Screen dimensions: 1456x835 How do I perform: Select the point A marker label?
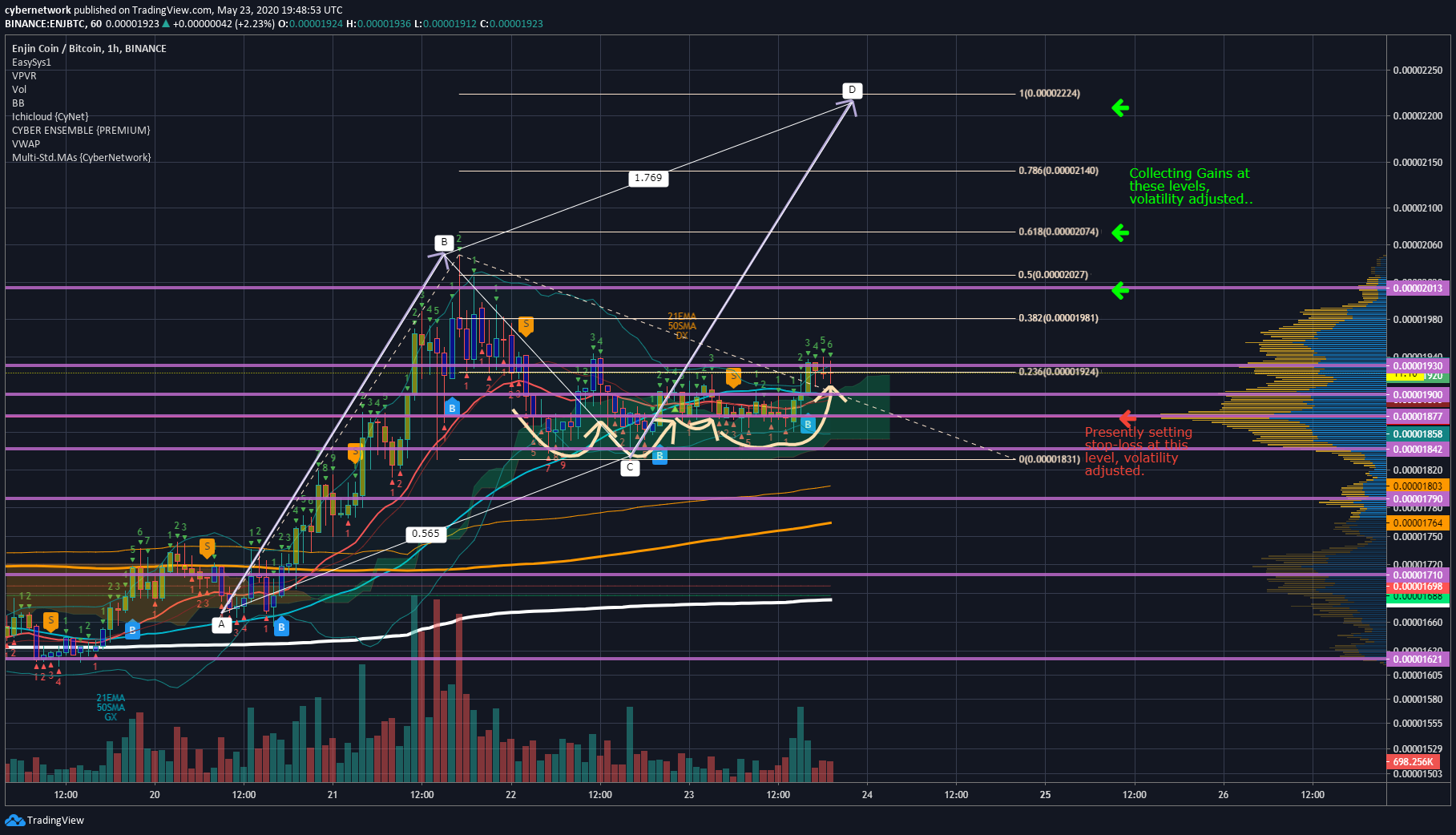222,624
